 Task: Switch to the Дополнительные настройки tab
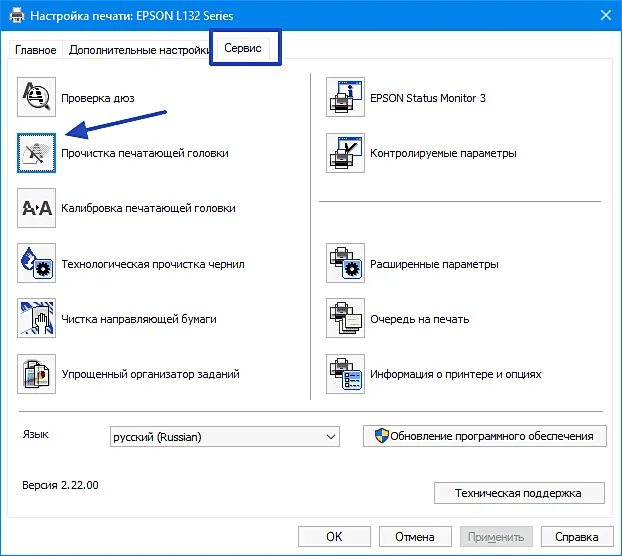(x=138, y=50)
